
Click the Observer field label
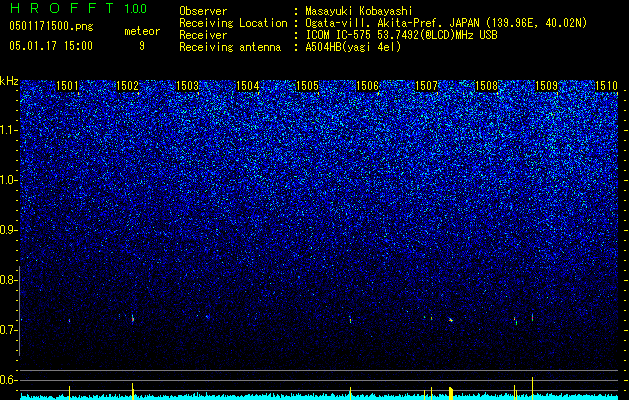(x=203, y=11)
